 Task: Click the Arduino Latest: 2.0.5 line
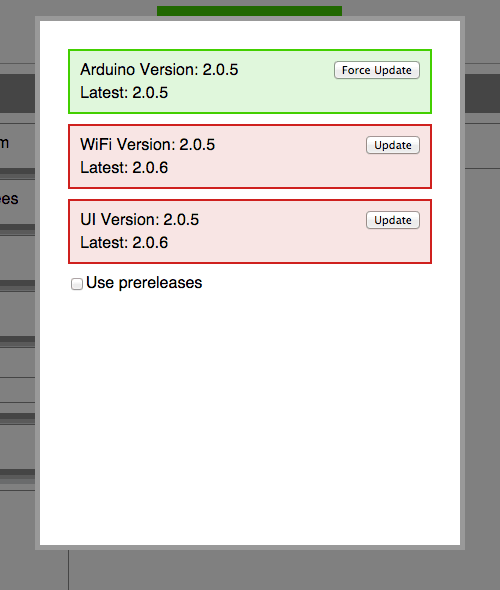[124, 93]
